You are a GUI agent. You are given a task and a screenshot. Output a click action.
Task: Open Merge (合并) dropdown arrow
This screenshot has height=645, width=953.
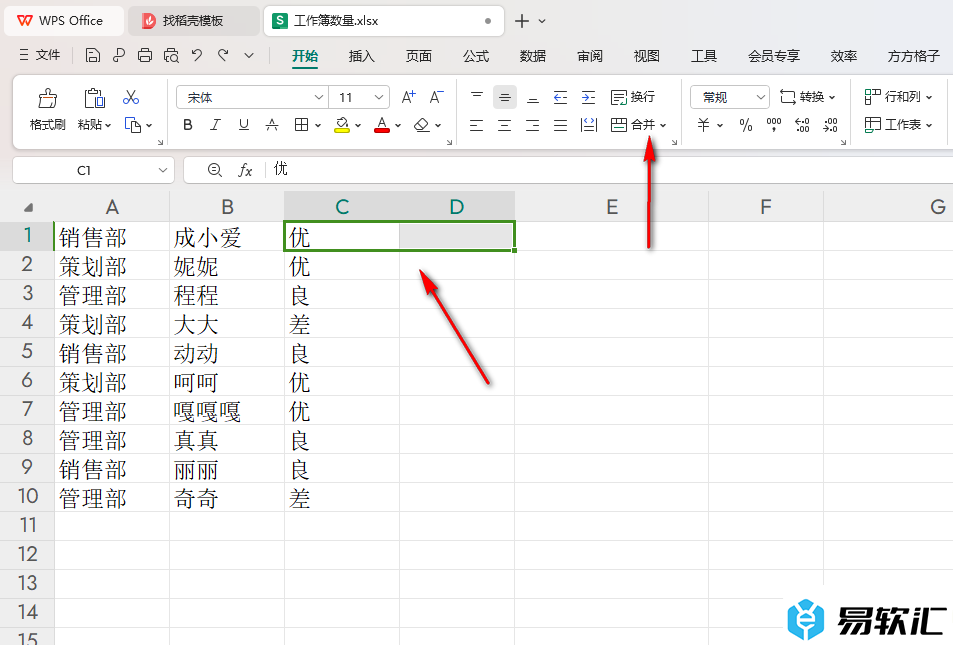[x=663, y=125]
